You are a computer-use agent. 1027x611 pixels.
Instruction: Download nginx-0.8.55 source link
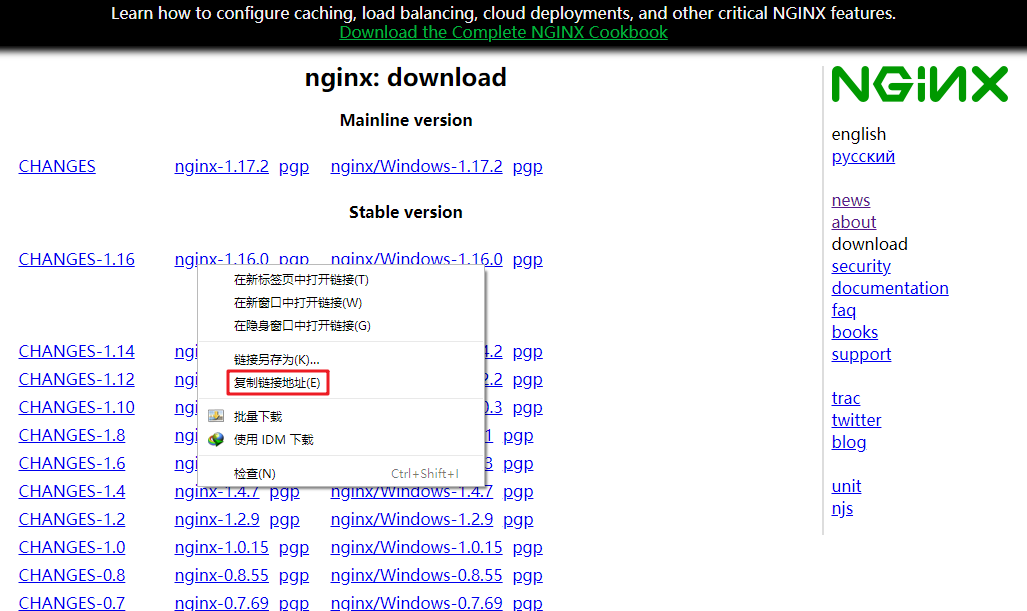221,576
